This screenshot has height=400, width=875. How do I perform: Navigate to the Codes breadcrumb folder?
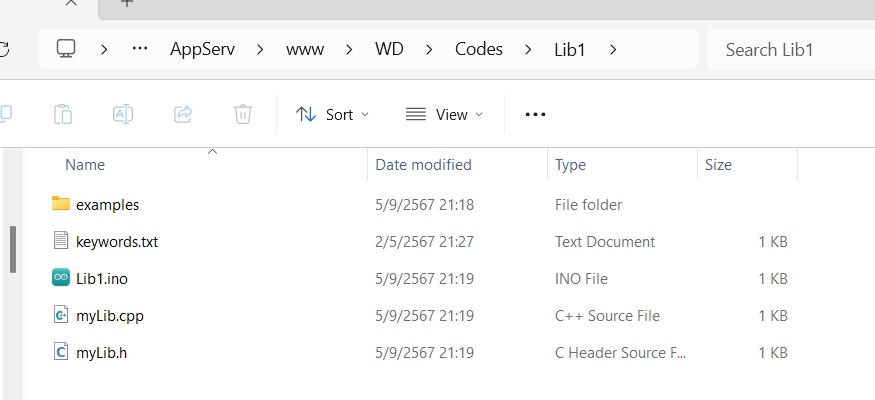479,49
